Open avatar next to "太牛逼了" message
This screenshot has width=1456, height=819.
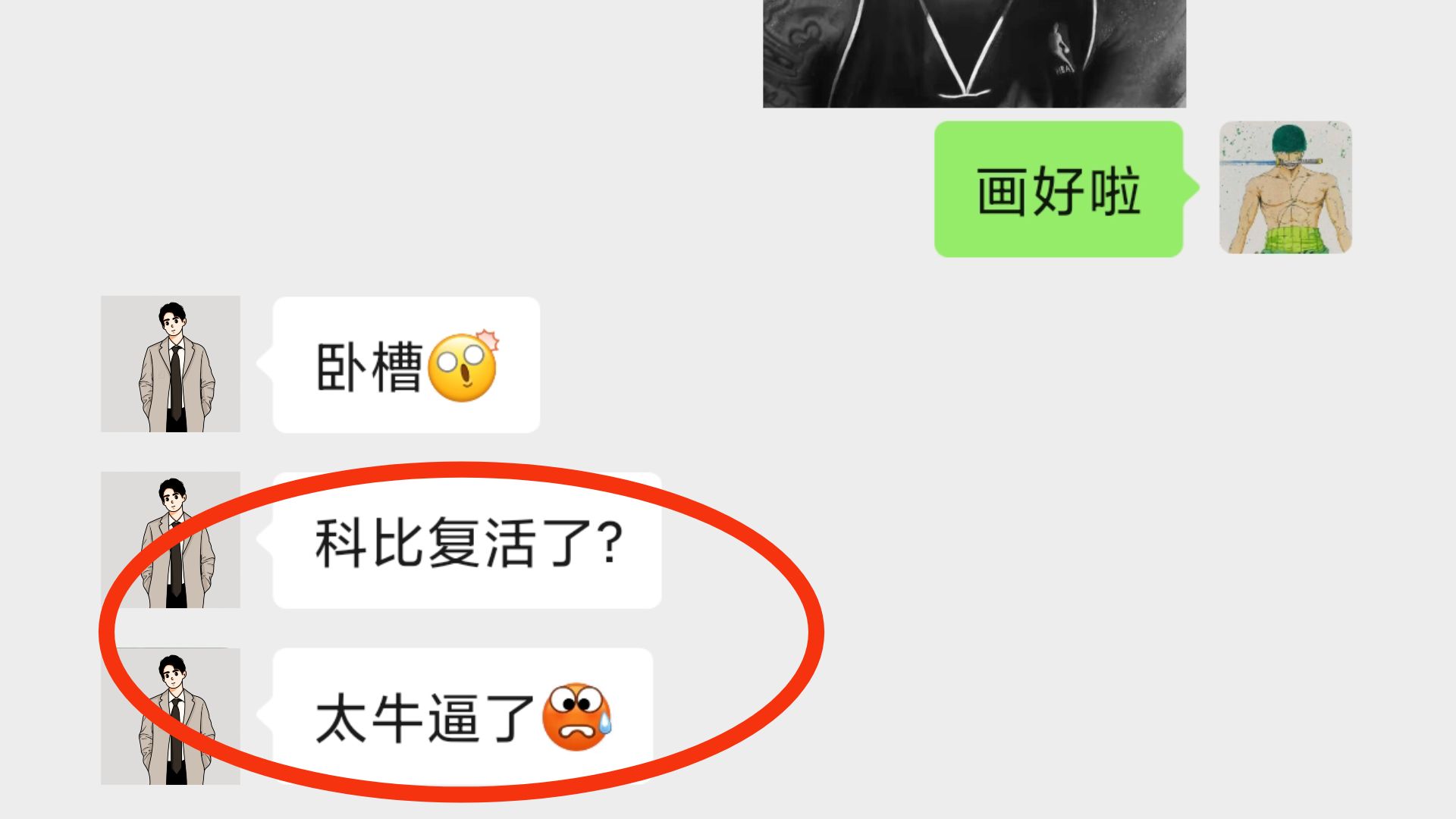[x=171, y=716]
